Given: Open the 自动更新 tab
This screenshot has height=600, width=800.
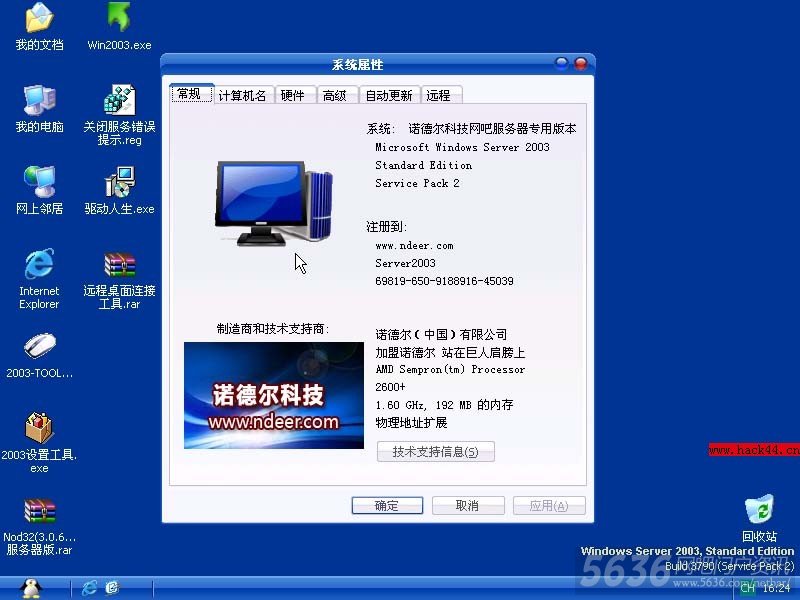Looking at the screenshot, I should click(x=389, y=95).
